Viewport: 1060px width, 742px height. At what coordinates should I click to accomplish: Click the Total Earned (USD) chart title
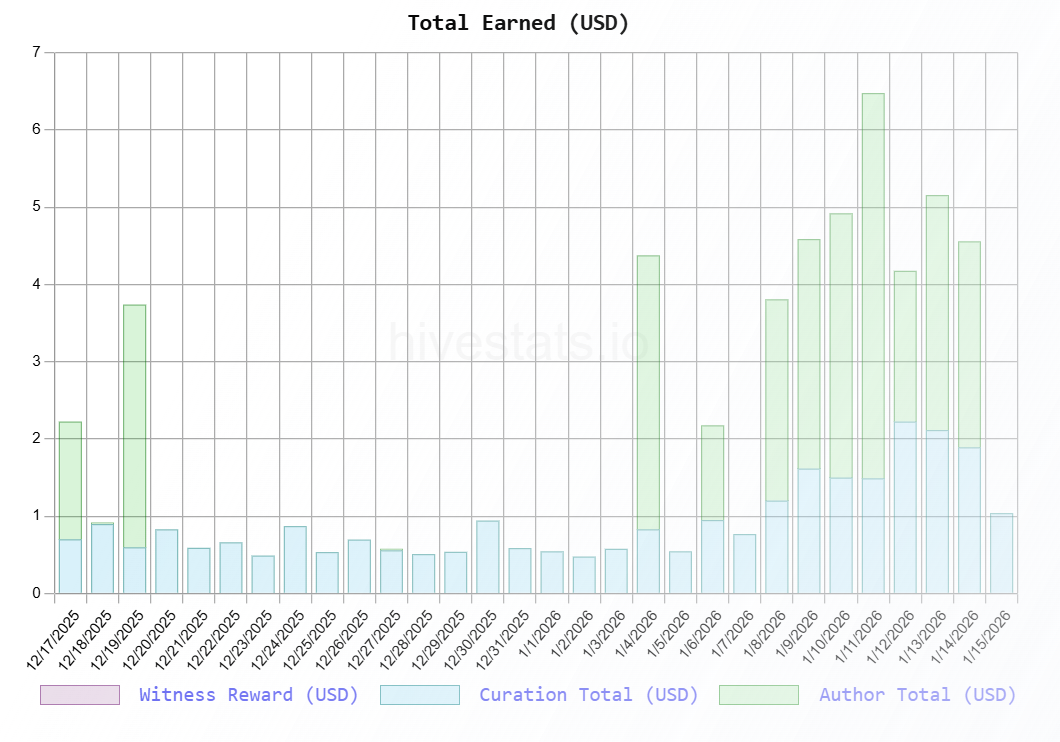click(x=518, y=23)
